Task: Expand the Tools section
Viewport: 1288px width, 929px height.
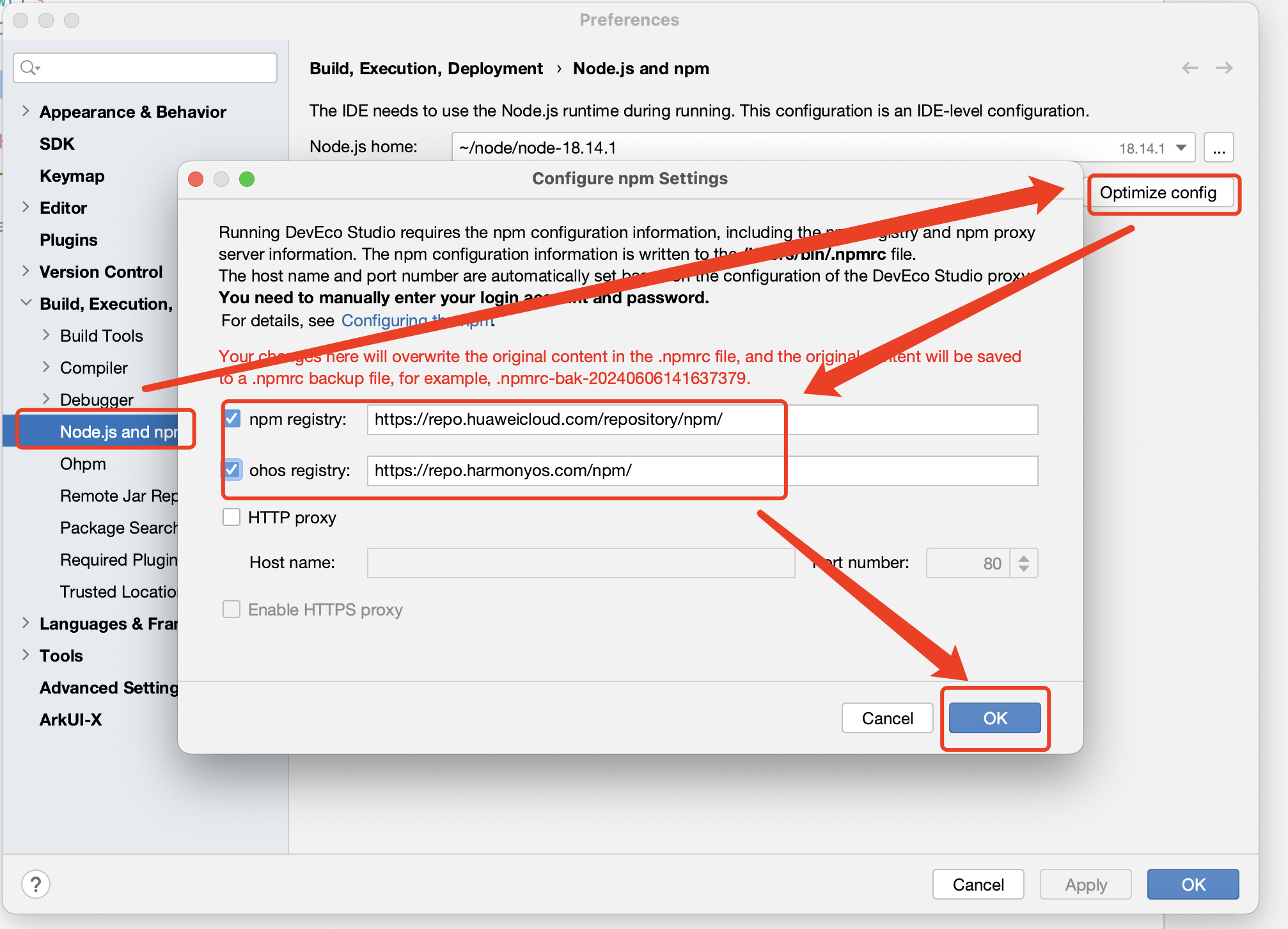Action: (26, 655)
